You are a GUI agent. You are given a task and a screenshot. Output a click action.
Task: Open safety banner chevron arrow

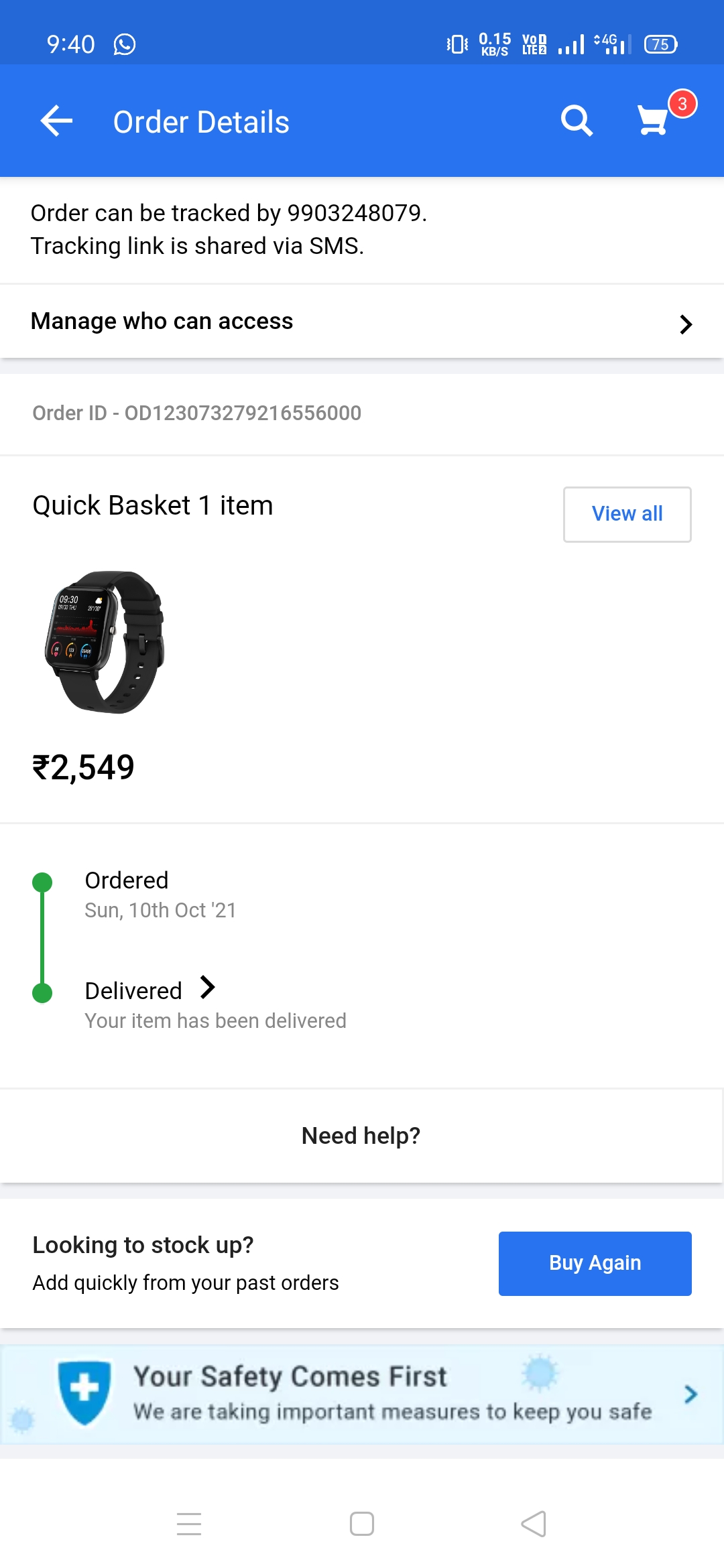pos(690,1394)
